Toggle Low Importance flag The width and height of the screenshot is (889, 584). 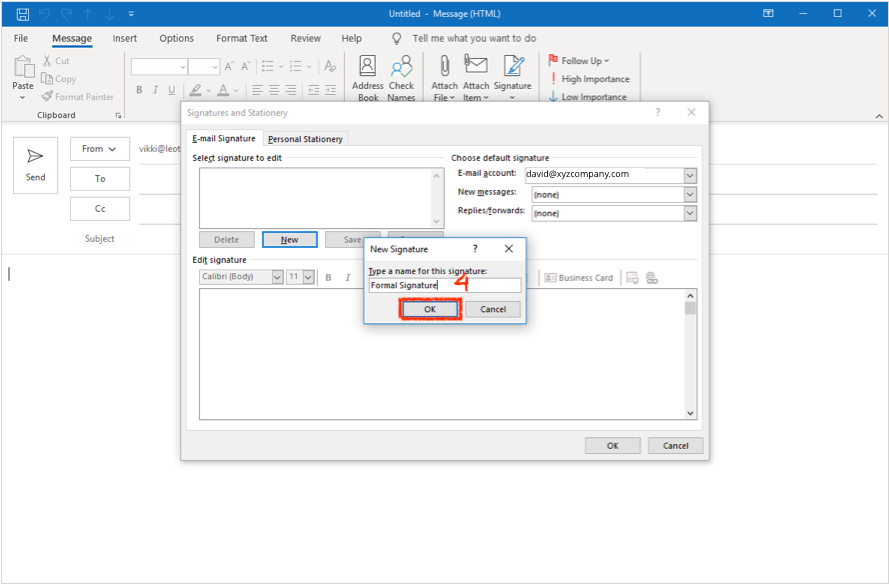tap(588, 97)
